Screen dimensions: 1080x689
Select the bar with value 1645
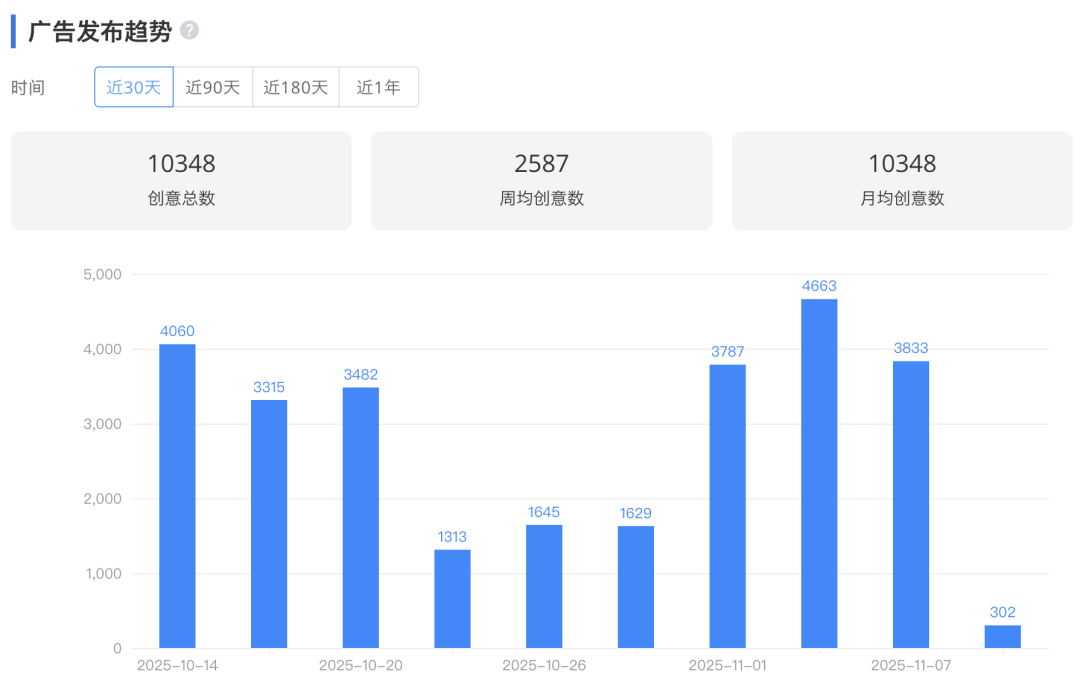click(x=544, y=587)
